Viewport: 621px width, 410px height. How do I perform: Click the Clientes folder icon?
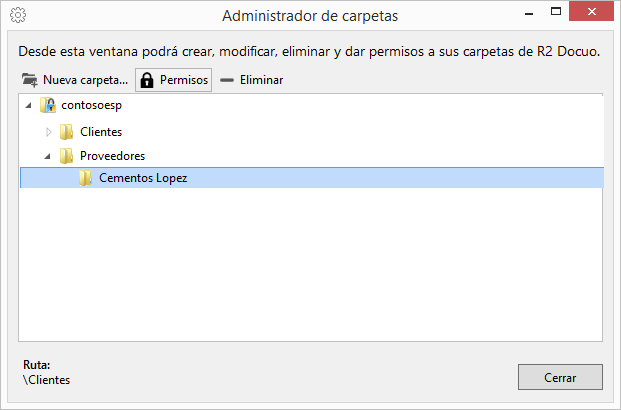pos(67,132)
